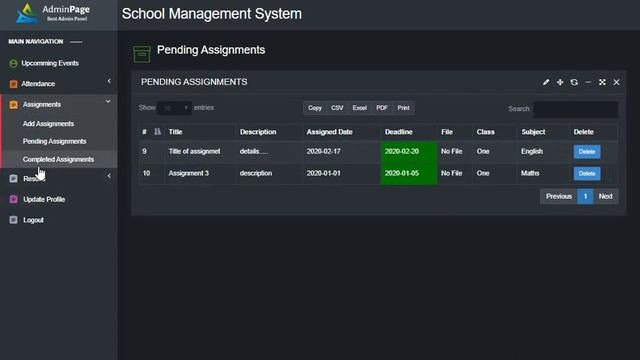Image resolution: width=640 pixels, height=360 pixels.
Task: Click the School Management System title
Action: point(212,14)
